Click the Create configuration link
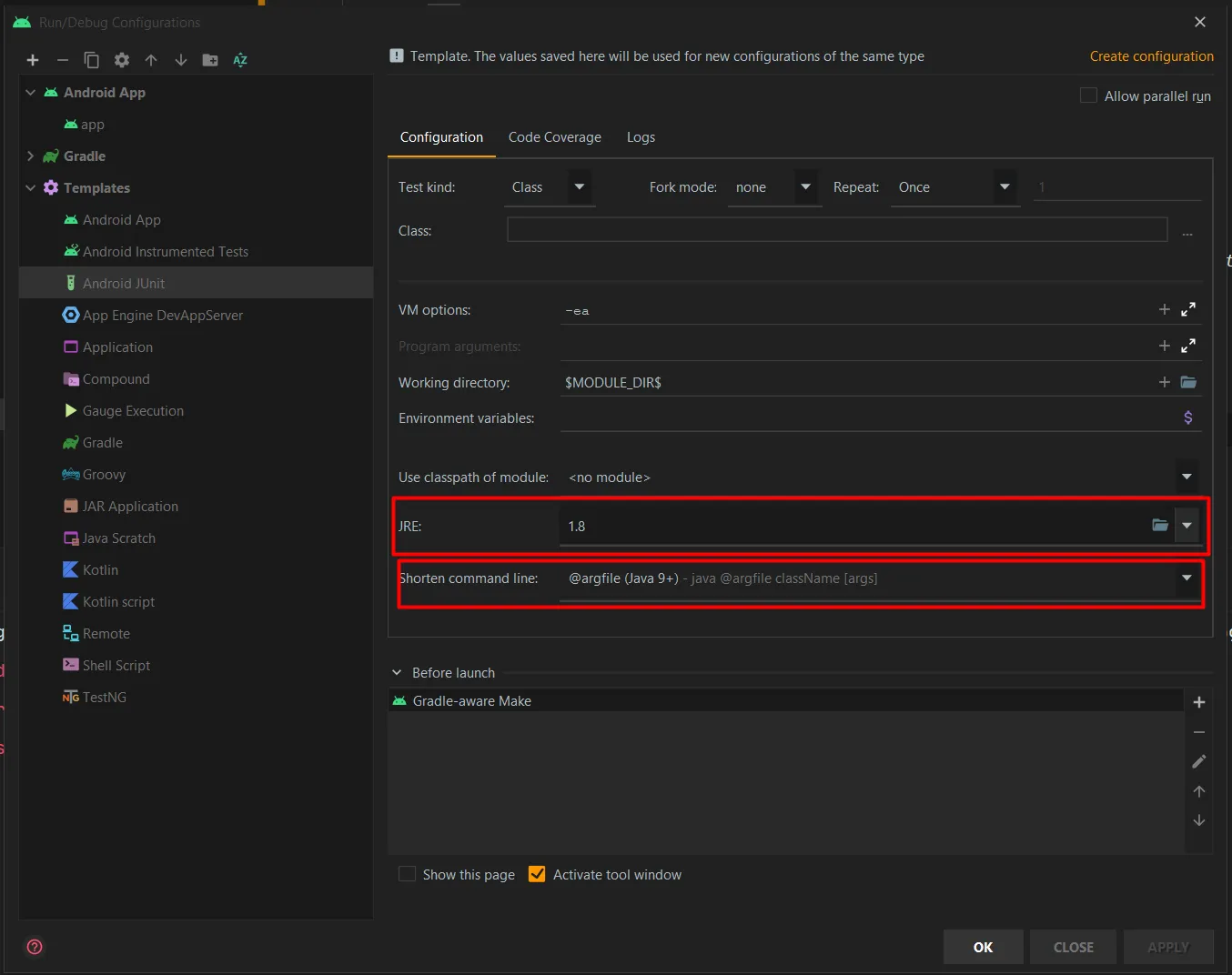 coord(1151,56)
